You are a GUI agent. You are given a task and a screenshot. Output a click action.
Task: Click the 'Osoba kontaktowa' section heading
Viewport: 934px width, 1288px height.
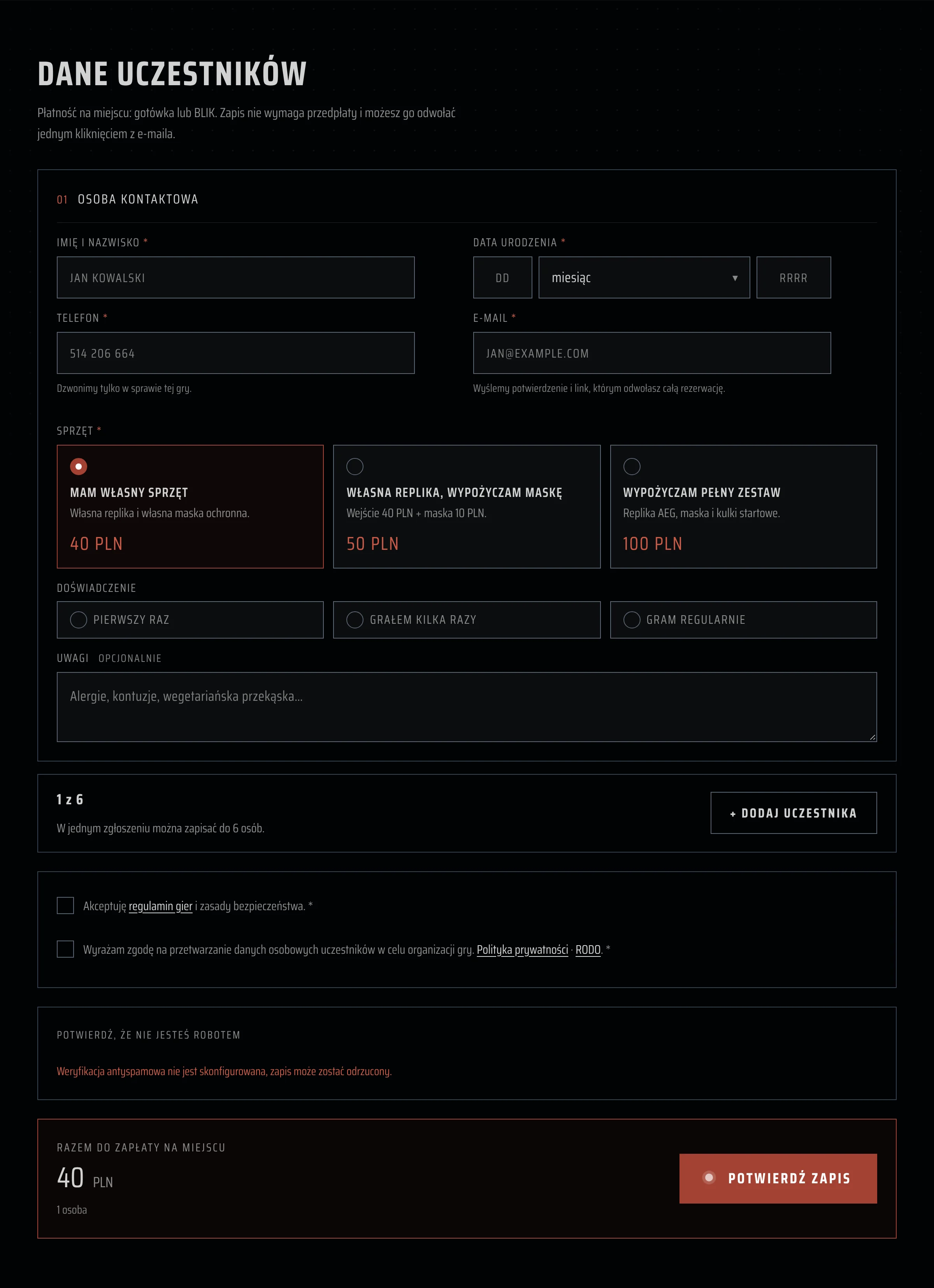[138, 199]
